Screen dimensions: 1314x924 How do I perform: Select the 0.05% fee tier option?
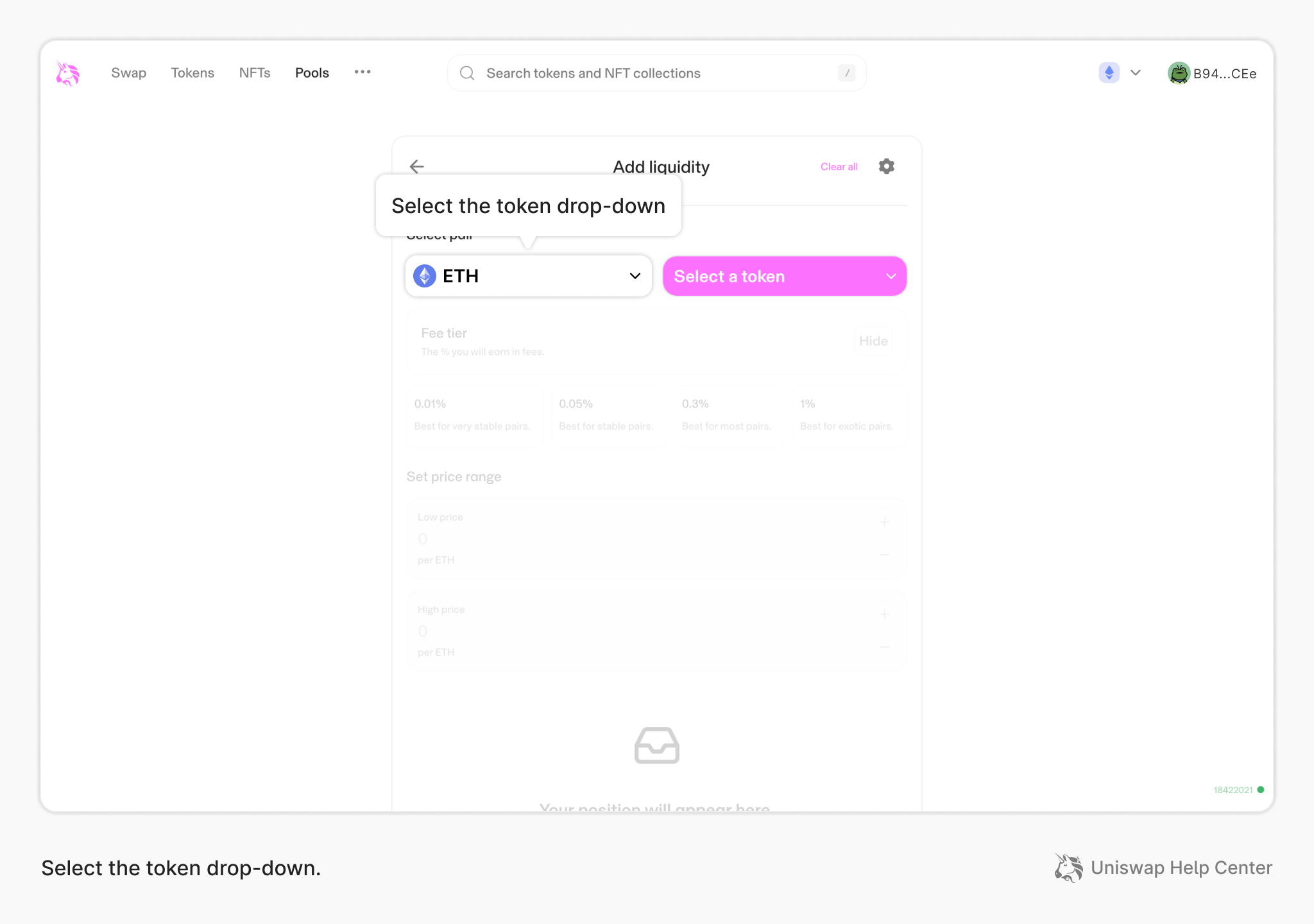pos(608,415)
